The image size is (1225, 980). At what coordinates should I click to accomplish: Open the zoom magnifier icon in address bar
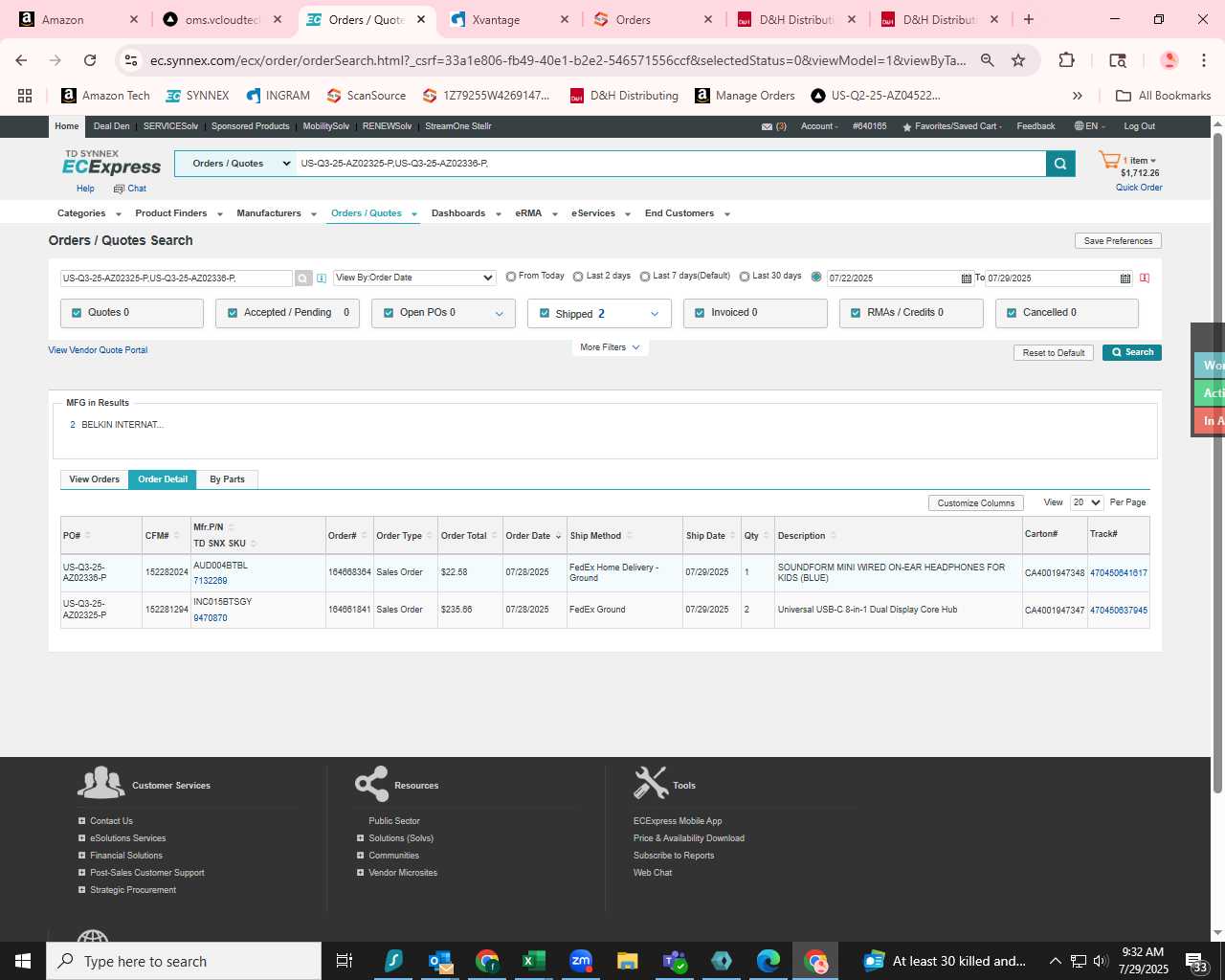point(987,60)
